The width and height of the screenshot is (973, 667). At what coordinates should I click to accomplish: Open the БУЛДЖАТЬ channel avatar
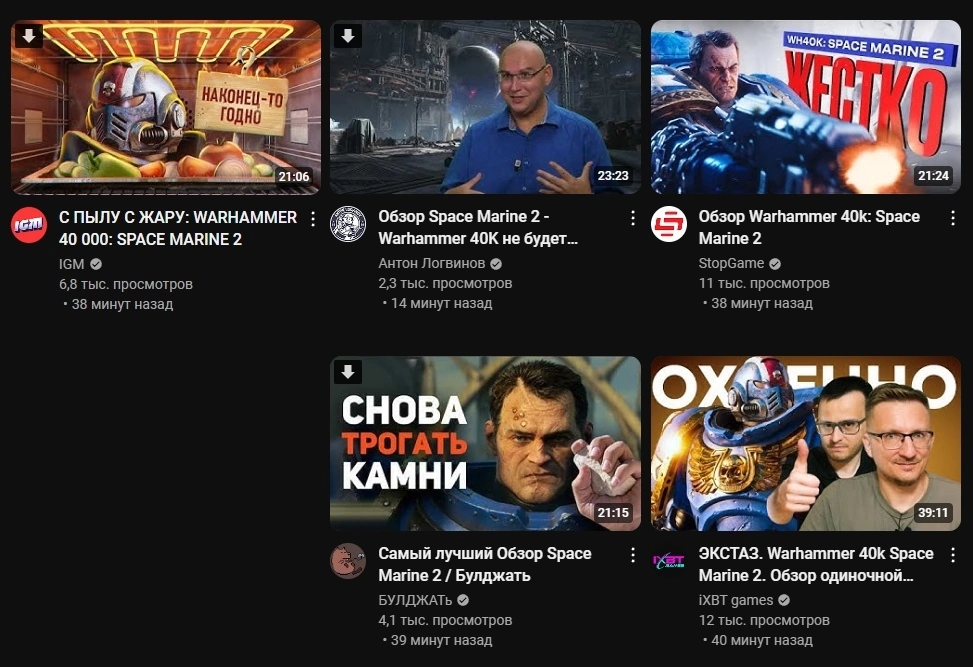pos(348,560)
